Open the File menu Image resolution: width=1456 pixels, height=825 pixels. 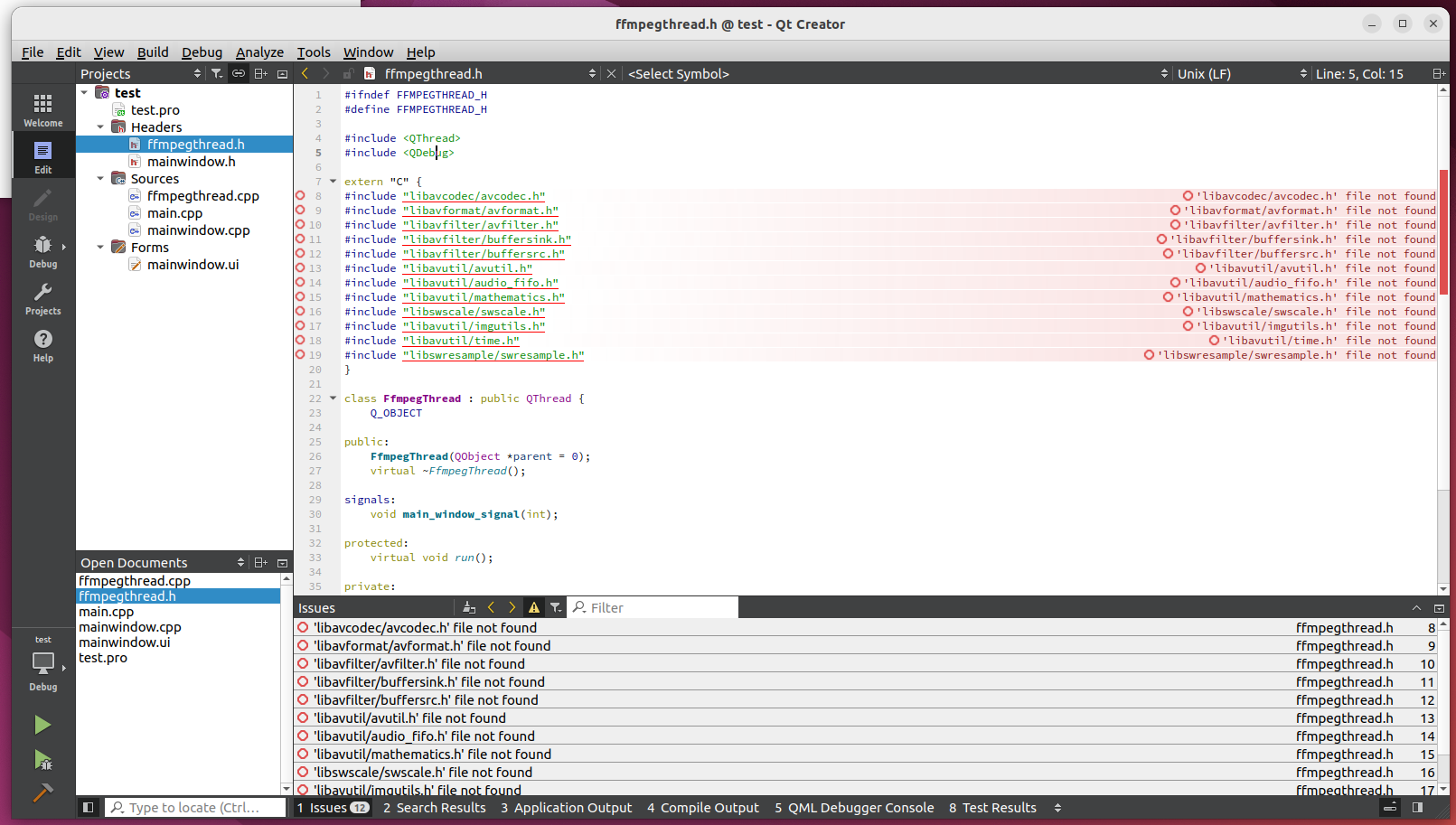[33, 52]
